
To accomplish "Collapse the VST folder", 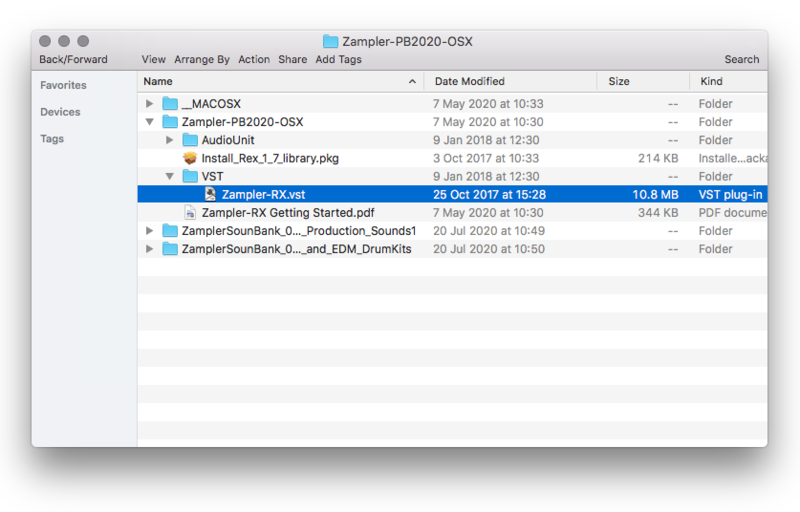I will click(169, 176).
